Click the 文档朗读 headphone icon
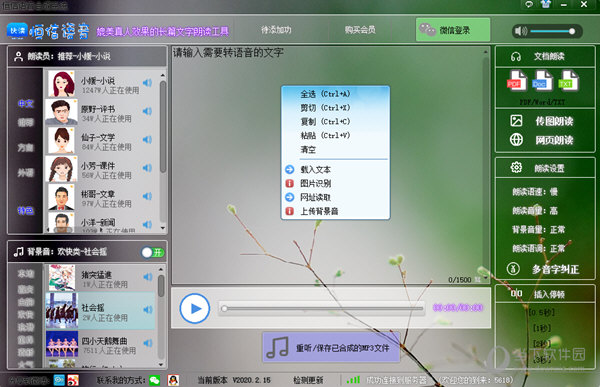The width and height of the screenshot is (600, 387). (x=516, y=57)
